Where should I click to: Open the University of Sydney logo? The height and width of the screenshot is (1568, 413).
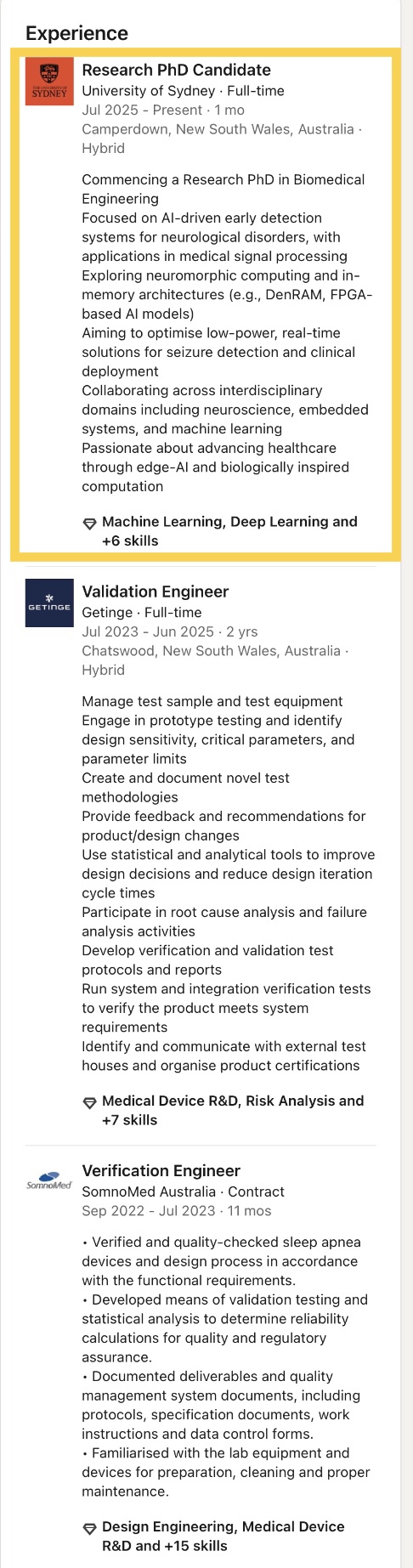(x=49, y=82)
